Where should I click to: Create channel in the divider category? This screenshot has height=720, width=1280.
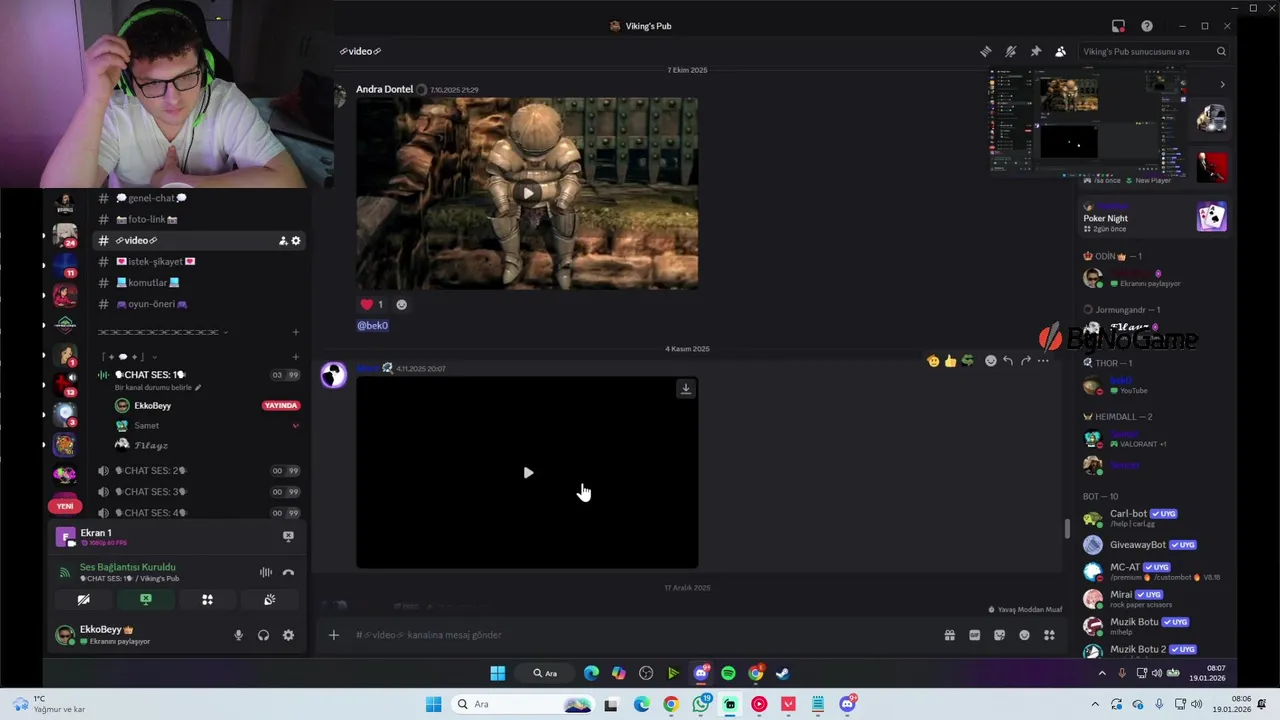(295, 332)
